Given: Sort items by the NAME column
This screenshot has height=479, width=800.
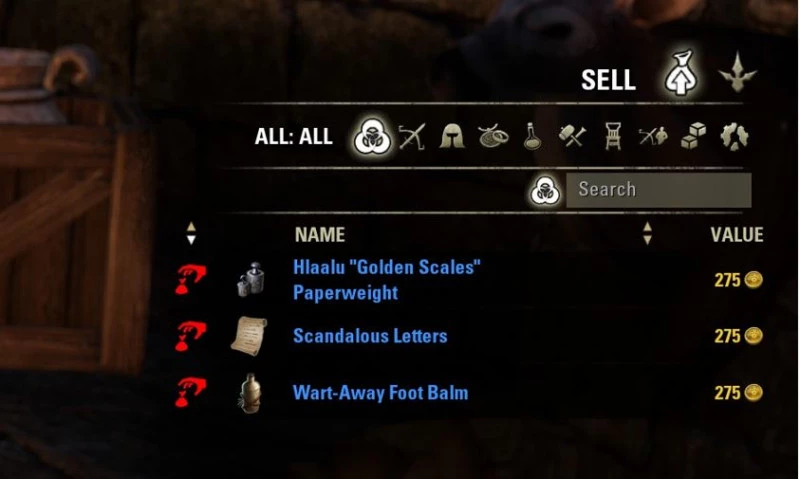Looking at the screenshot, I should 320,235.
